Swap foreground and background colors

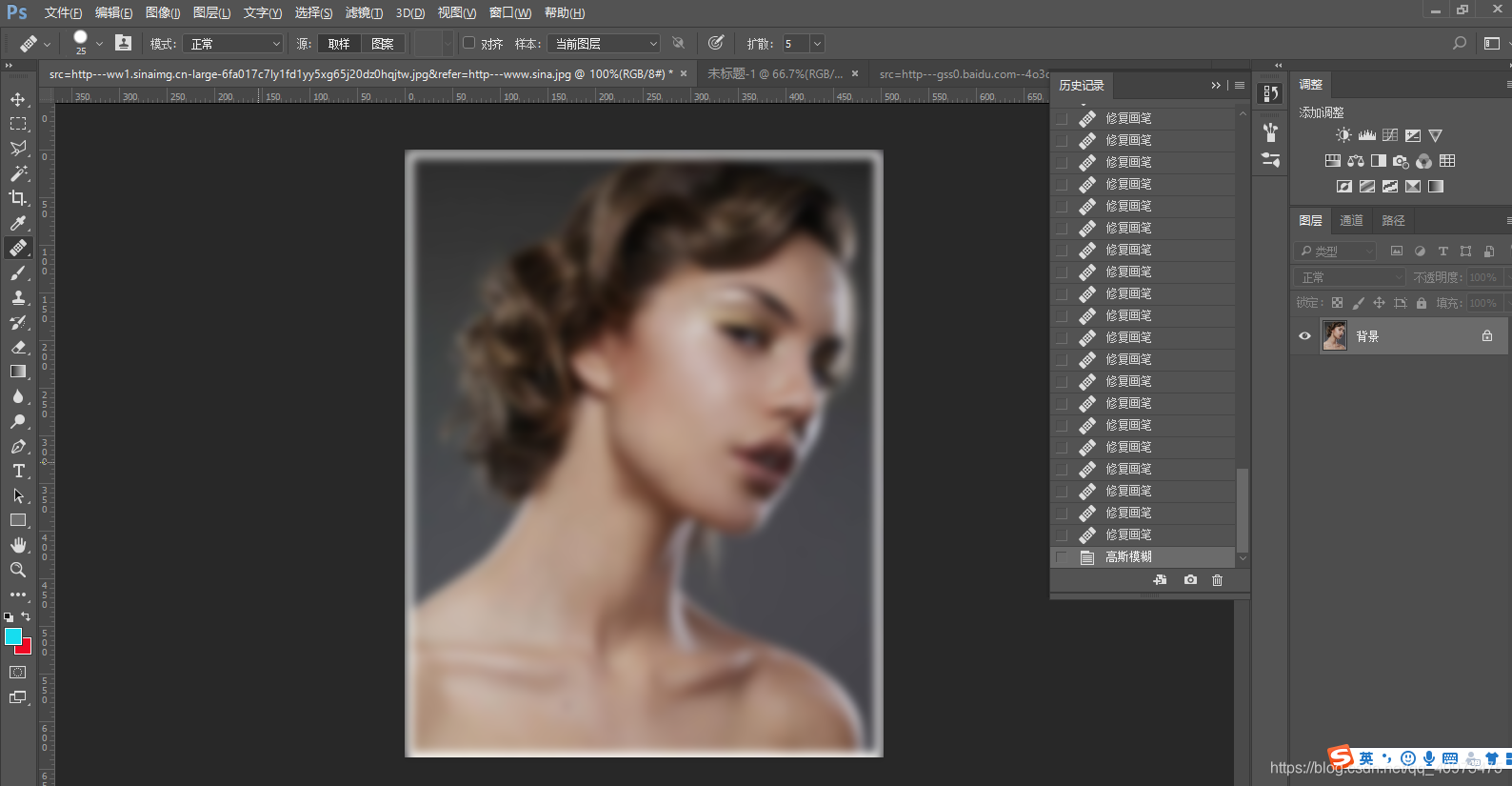tap(26, 616)
